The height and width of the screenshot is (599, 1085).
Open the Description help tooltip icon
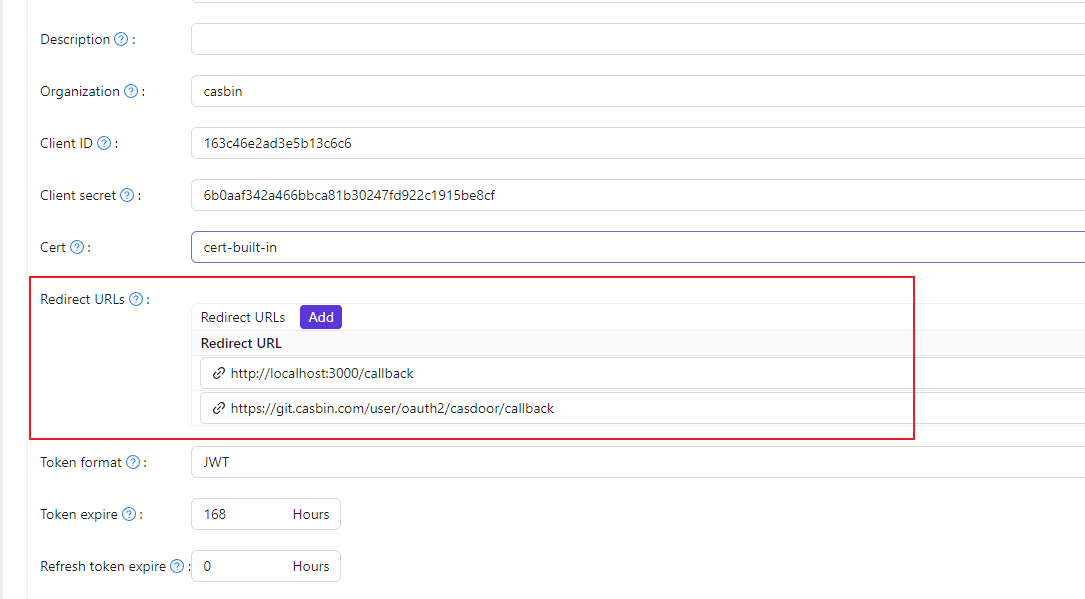pos(119,39)
